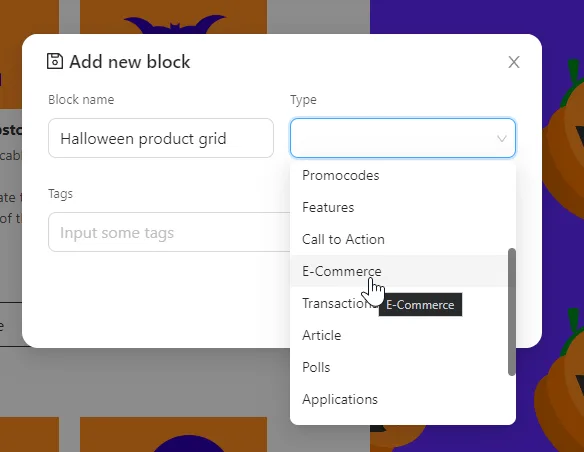Image resolution: width=584 pixels, height=452 pixels.
Task: Select the Features option
Action: click(403, 207)
